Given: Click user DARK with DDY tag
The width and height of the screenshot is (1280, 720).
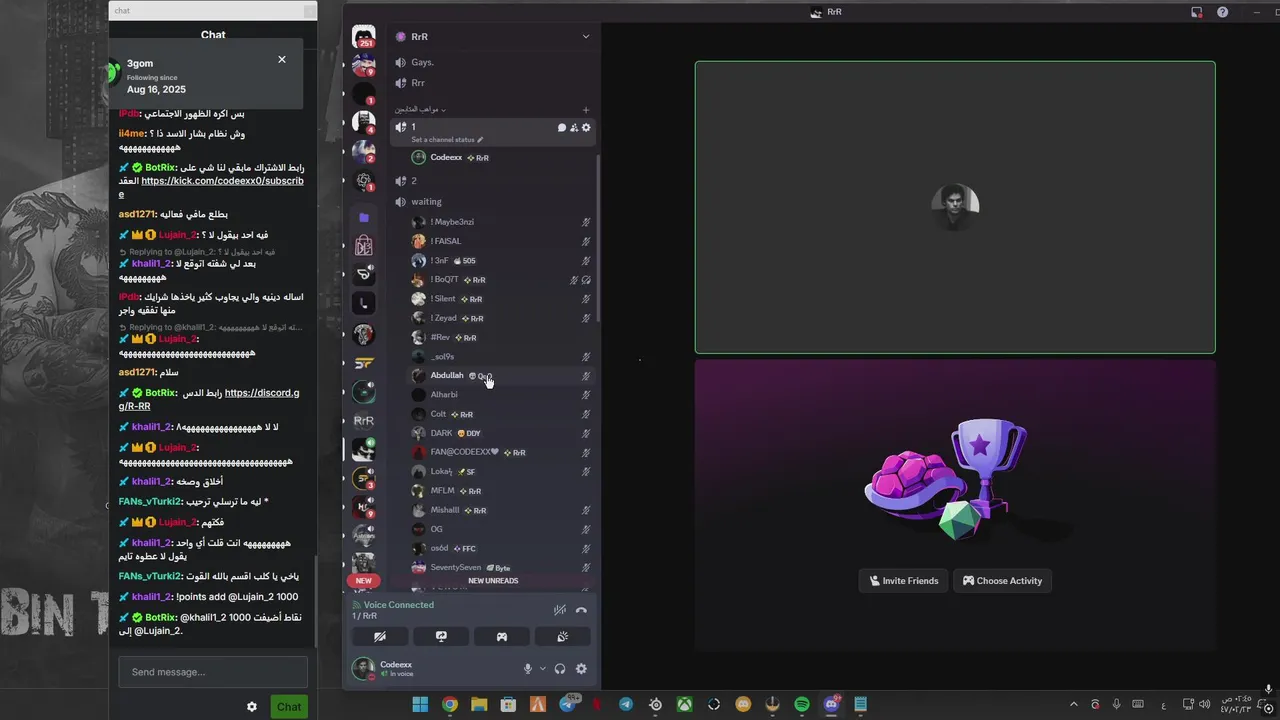Looking at the screenshot, I should [500, 433].
